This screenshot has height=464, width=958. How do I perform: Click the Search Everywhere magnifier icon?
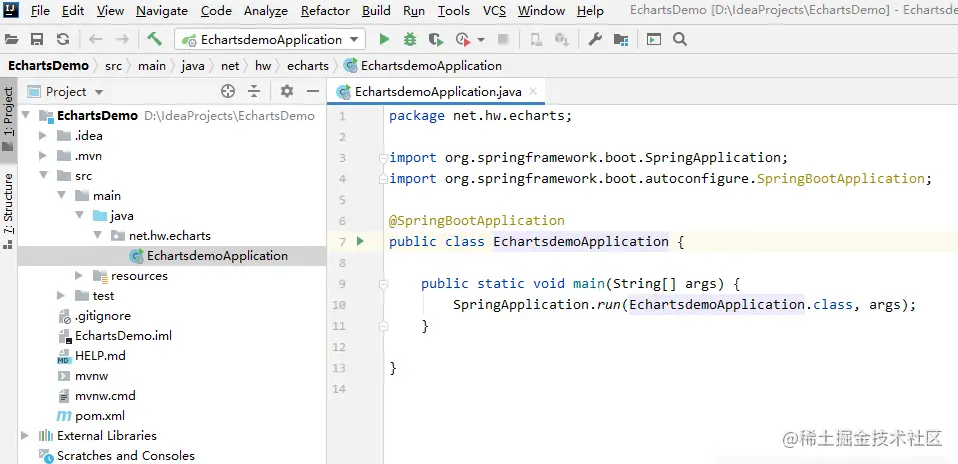680,40
